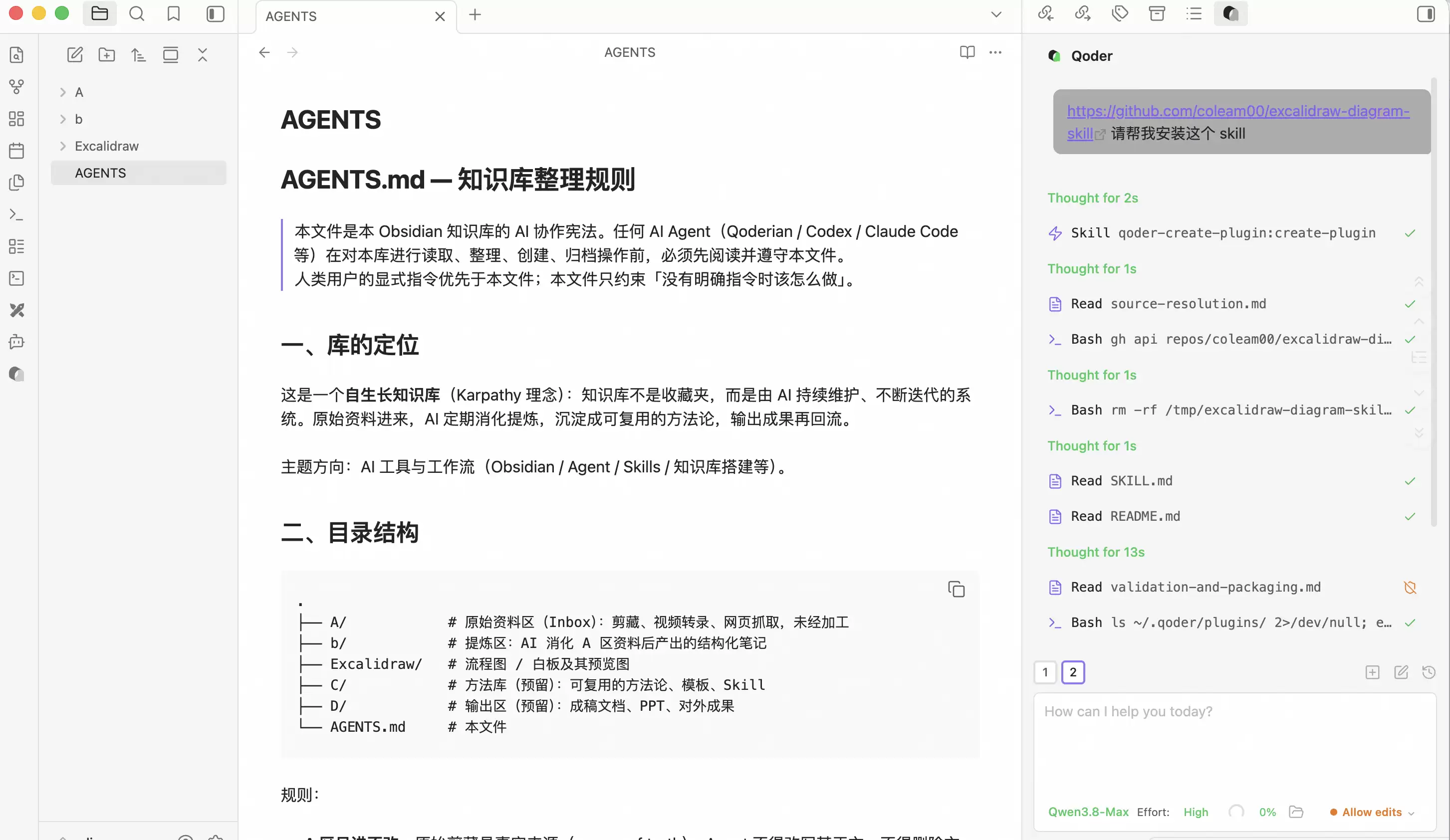Screen dimensions: 1450x840
Task: Select the AGENTS note in file tree
Action: [138, 173]
